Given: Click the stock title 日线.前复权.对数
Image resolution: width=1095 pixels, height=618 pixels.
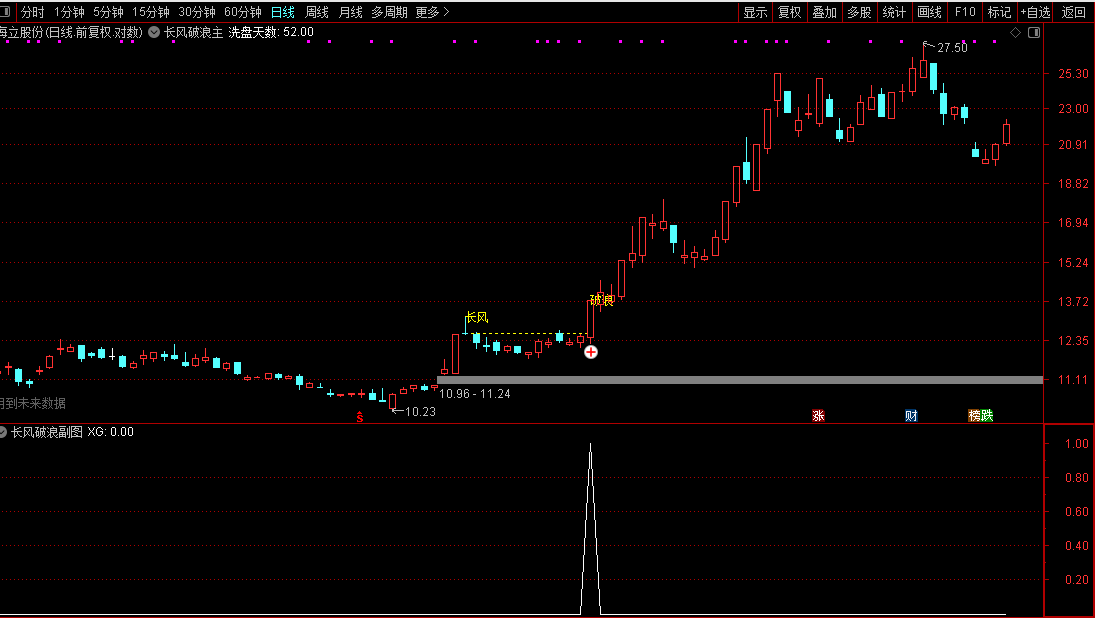Looking at the screenshot, I should pyautogui.click(x=94, y=32).
